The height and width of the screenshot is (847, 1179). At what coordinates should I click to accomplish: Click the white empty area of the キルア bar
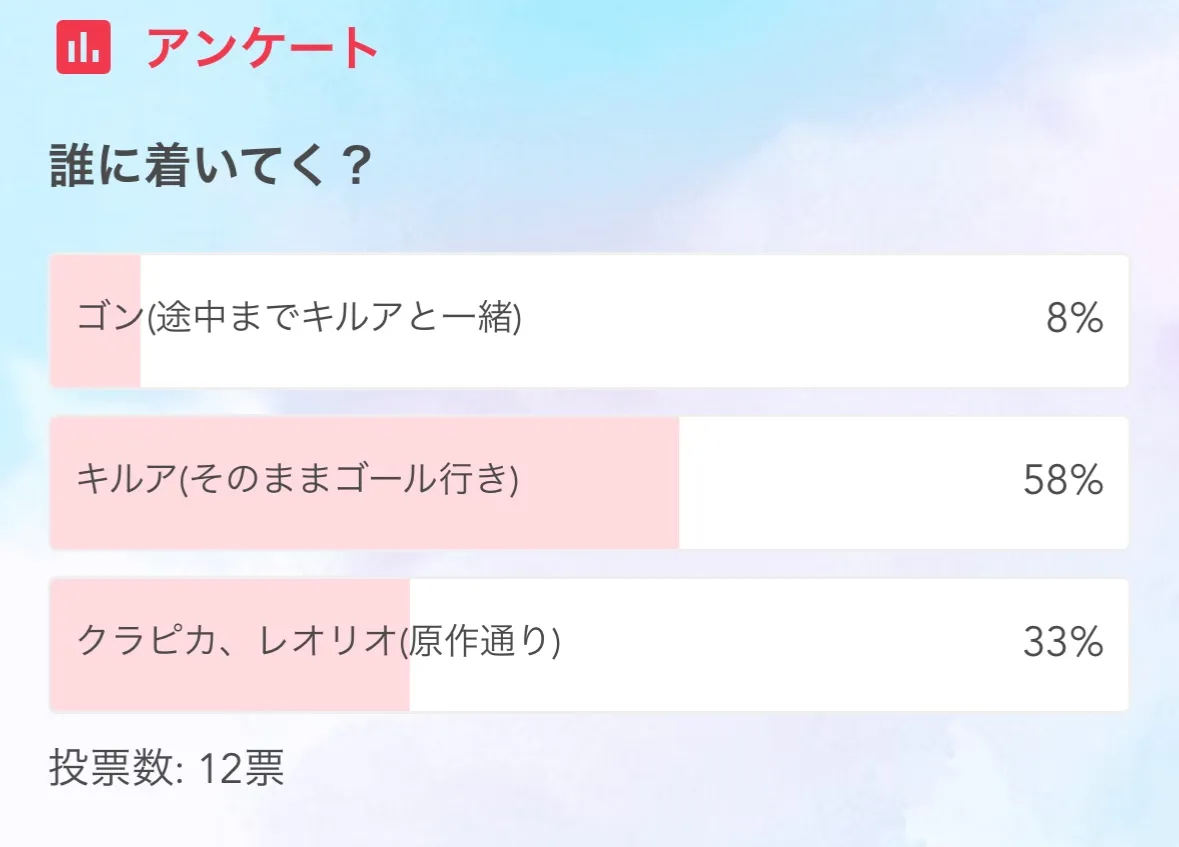coord(850,482)
